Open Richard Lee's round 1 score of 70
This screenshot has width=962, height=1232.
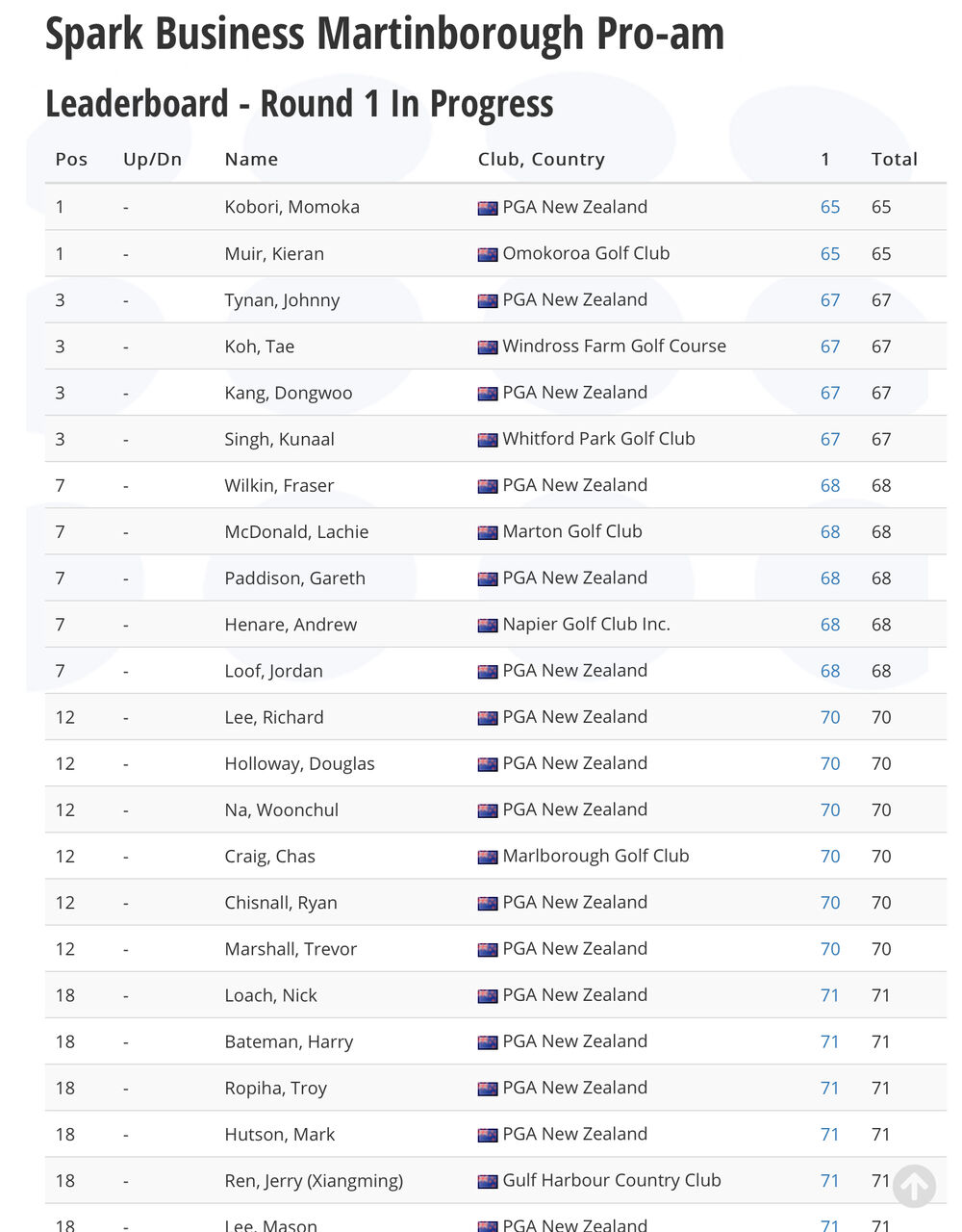830,717
